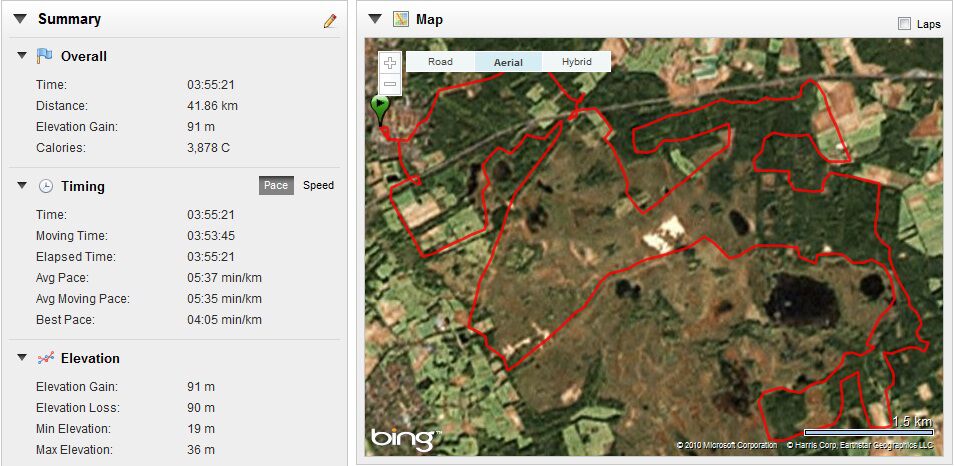The width and height of the screenshot is (954, 466).
Task: Click the Timing clock icon
Action: [45, 186]
